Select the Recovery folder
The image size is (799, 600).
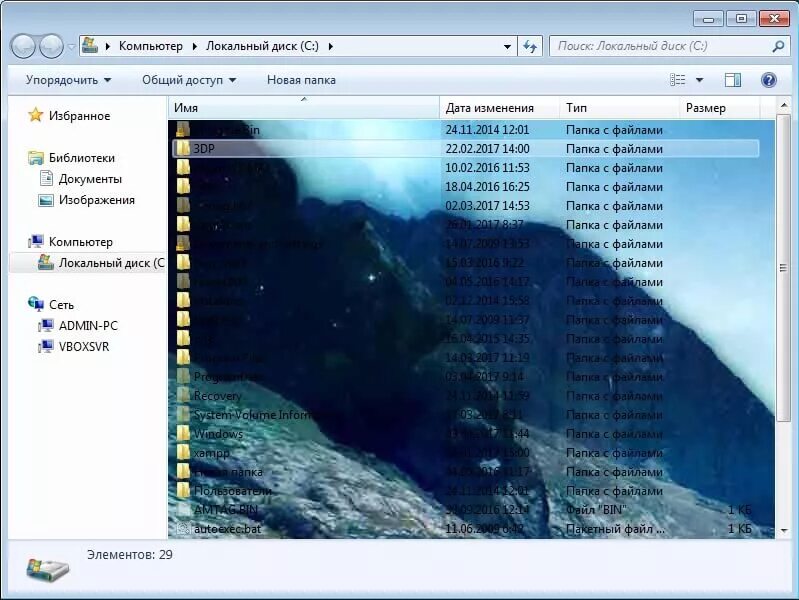[x=217, y=396]
